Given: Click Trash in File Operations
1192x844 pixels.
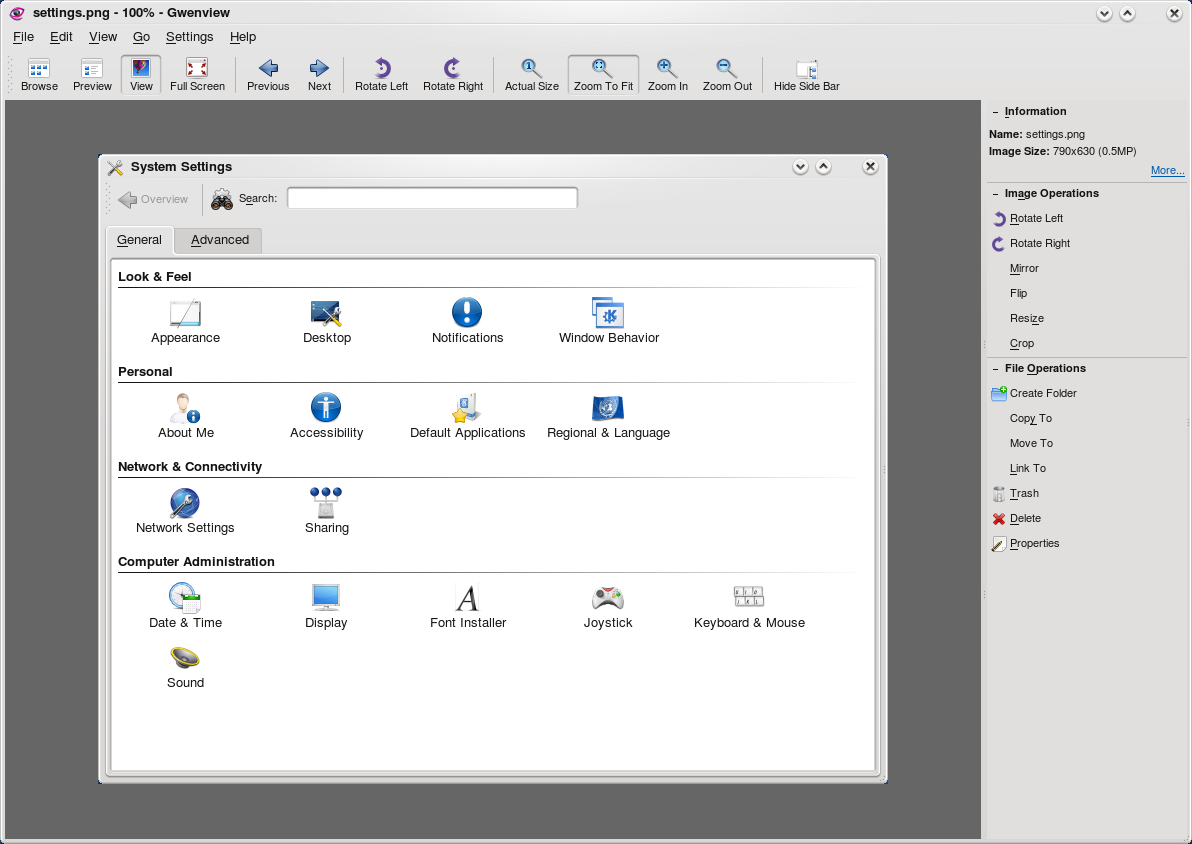Looking at the screenshot, I should (x=1016, y=493).
